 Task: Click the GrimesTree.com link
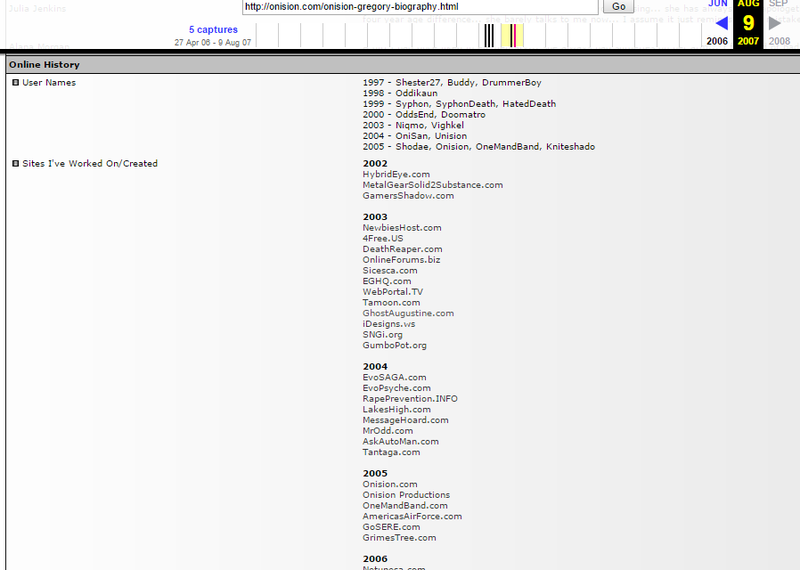pyautogui.click(x=399, y=538)
